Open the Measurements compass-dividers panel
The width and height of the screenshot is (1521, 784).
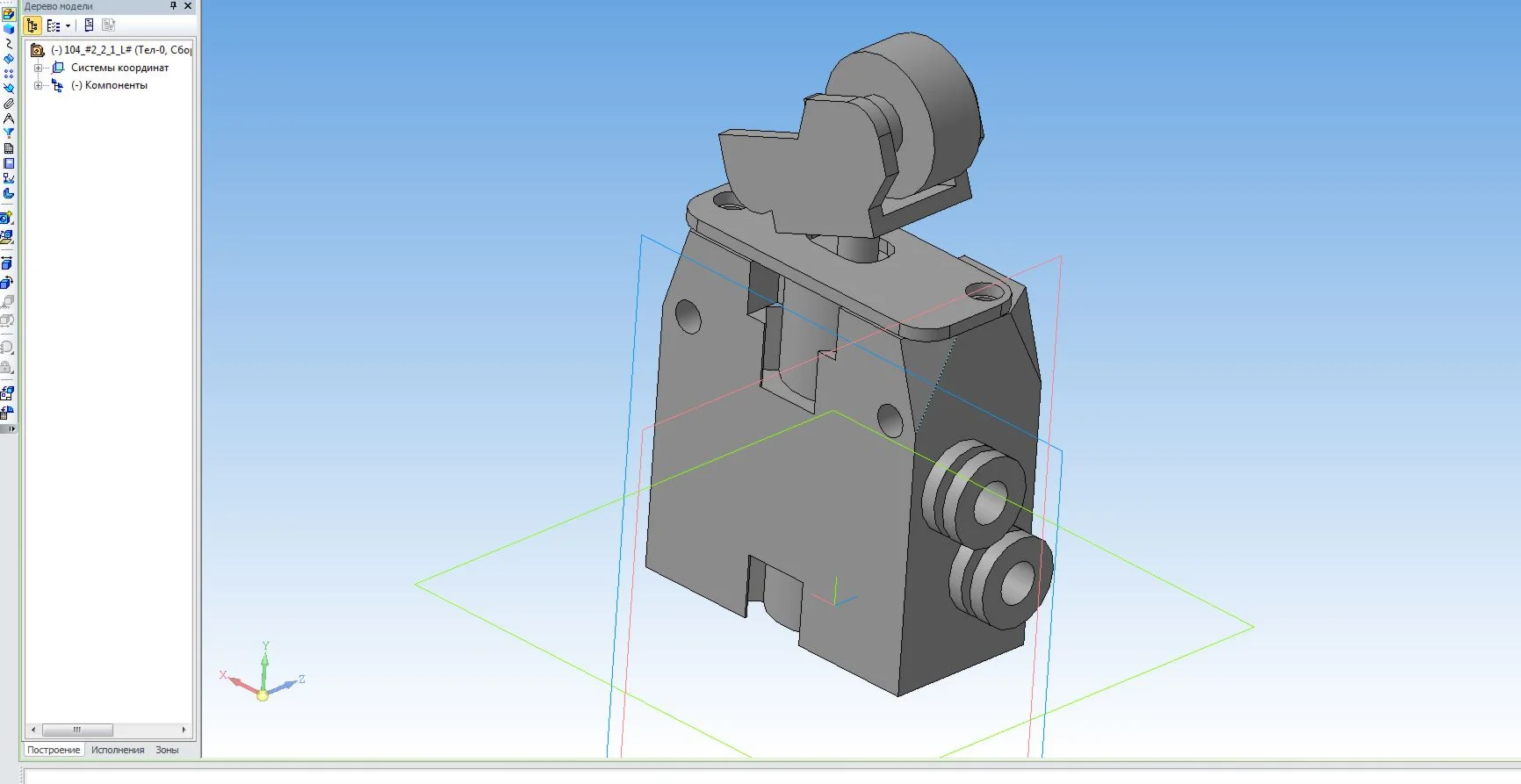tap(9, 119)
